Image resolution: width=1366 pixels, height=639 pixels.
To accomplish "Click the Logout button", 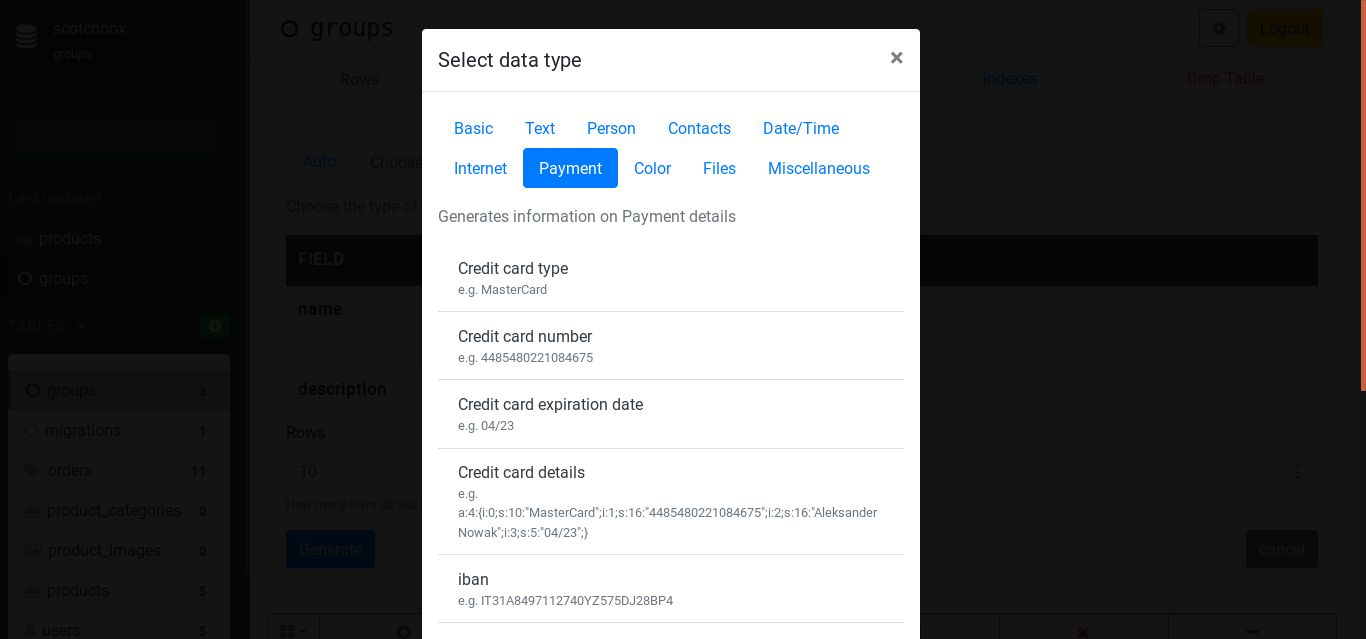I will point(1284,28).
